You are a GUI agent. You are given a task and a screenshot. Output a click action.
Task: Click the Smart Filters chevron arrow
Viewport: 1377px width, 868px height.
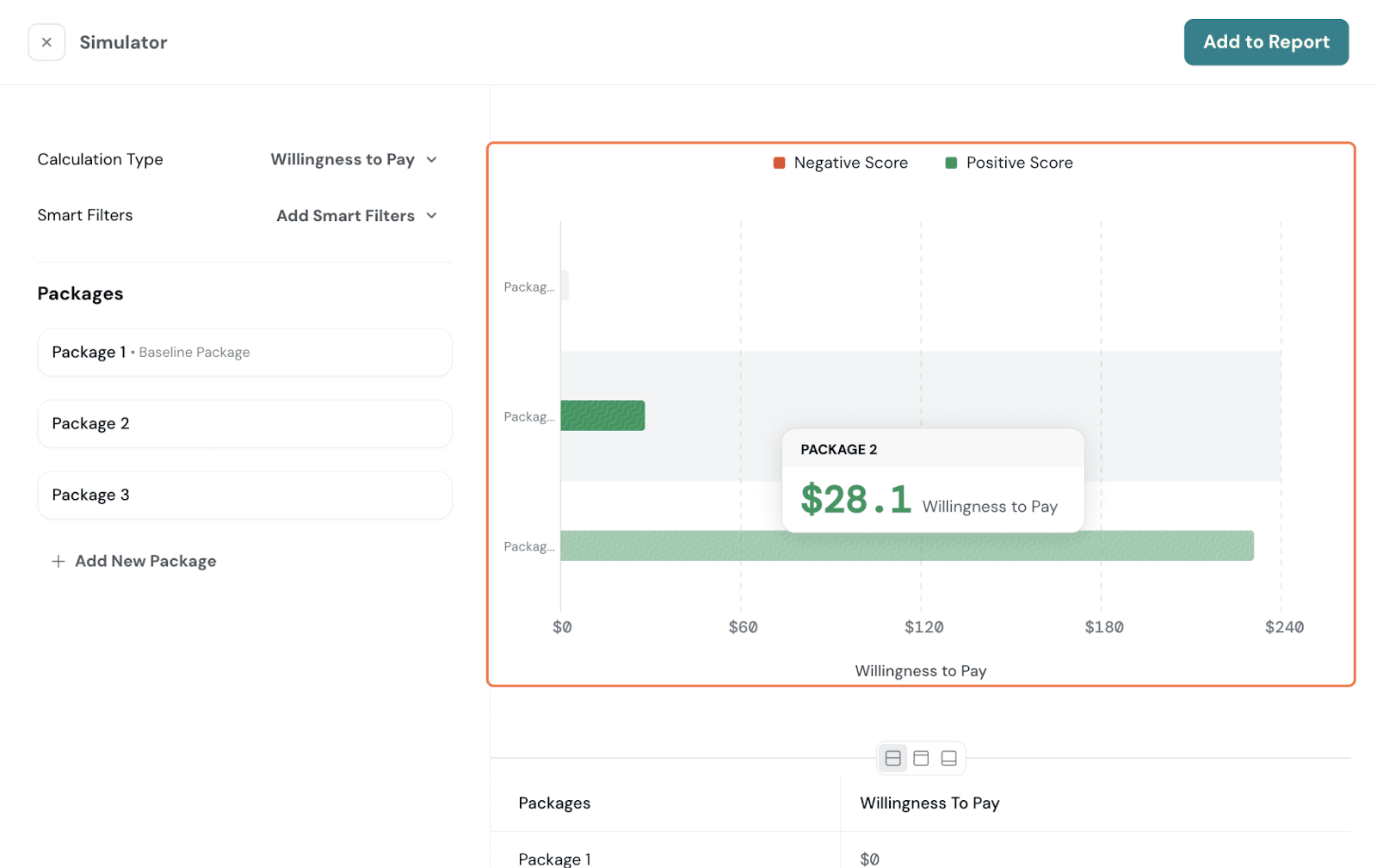(432, 216)
